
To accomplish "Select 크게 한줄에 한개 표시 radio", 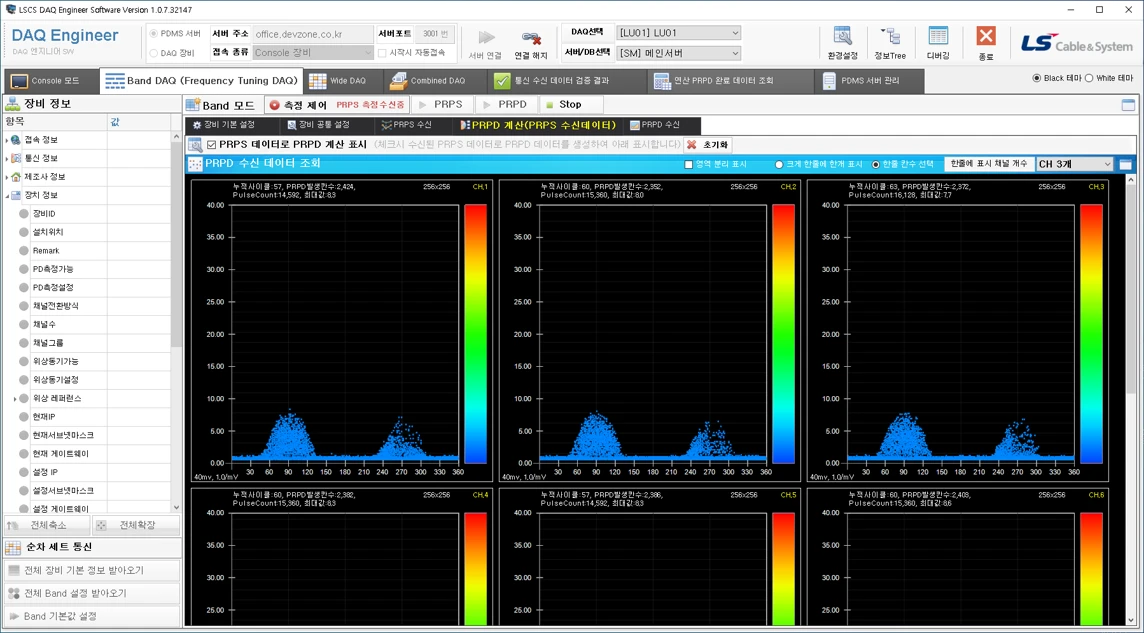I will pos(779,164).
